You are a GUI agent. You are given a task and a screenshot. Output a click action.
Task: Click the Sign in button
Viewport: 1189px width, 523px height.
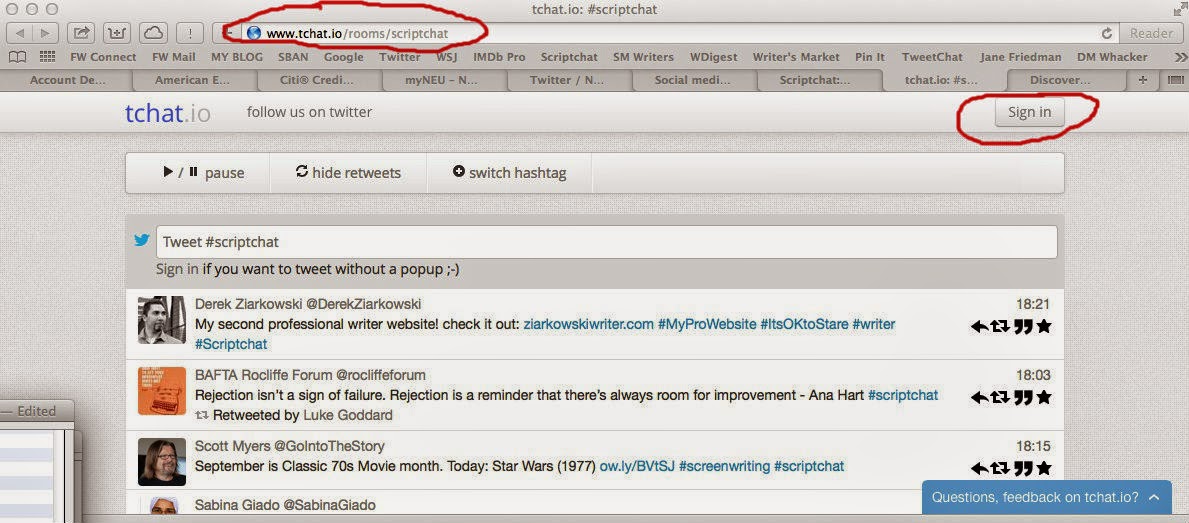(x=1029, y=112)
